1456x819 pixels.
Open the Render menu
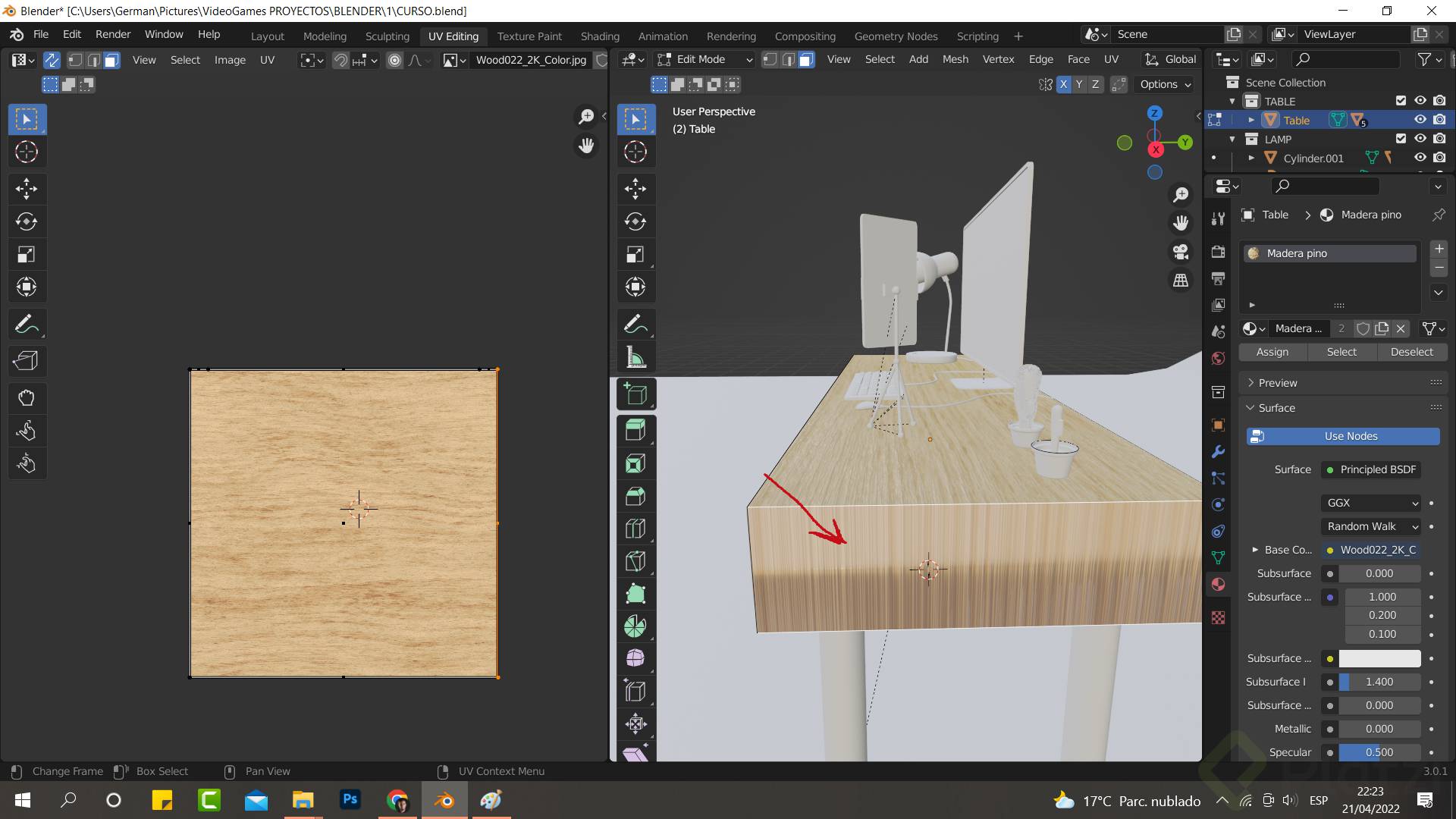pyautogui.click(x=113, y=34)
